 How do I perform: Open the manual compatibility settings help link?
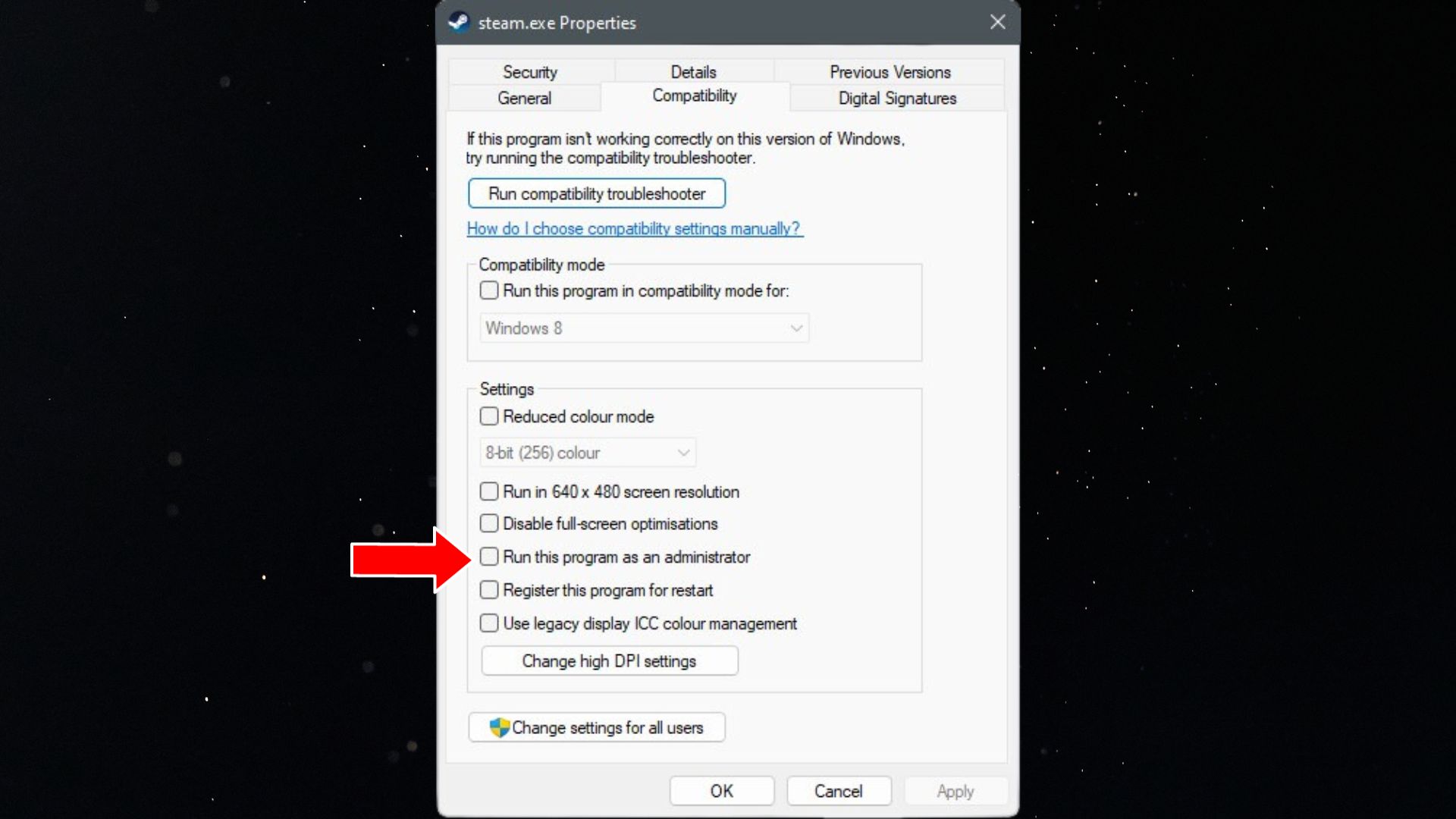[x=635, y=228]
